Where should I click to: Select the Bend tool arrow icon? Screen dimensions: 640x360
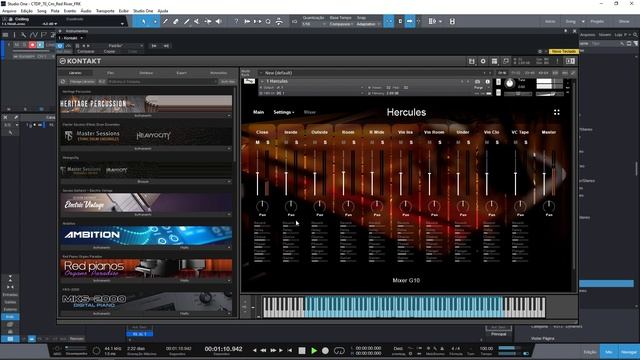[208, 21]
